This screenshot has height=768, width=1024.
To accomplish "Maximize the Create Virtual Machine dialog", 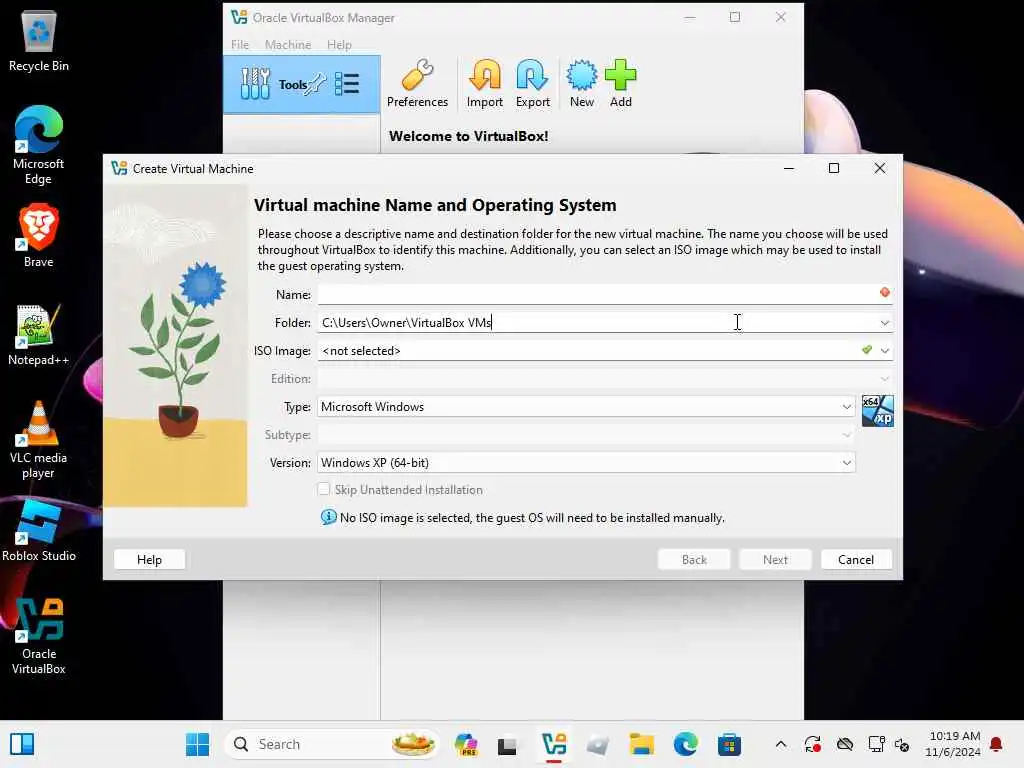I will tap(834, 168).
